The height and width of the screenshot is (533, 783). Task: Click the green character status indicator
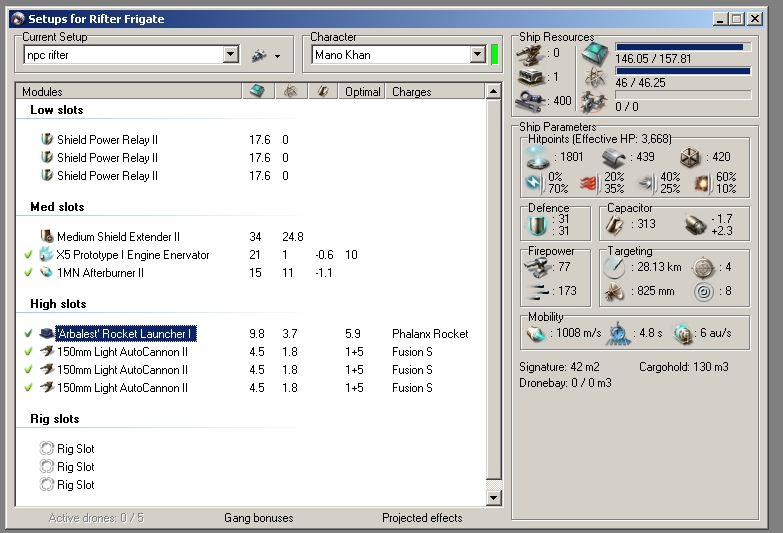click(494, 54)
